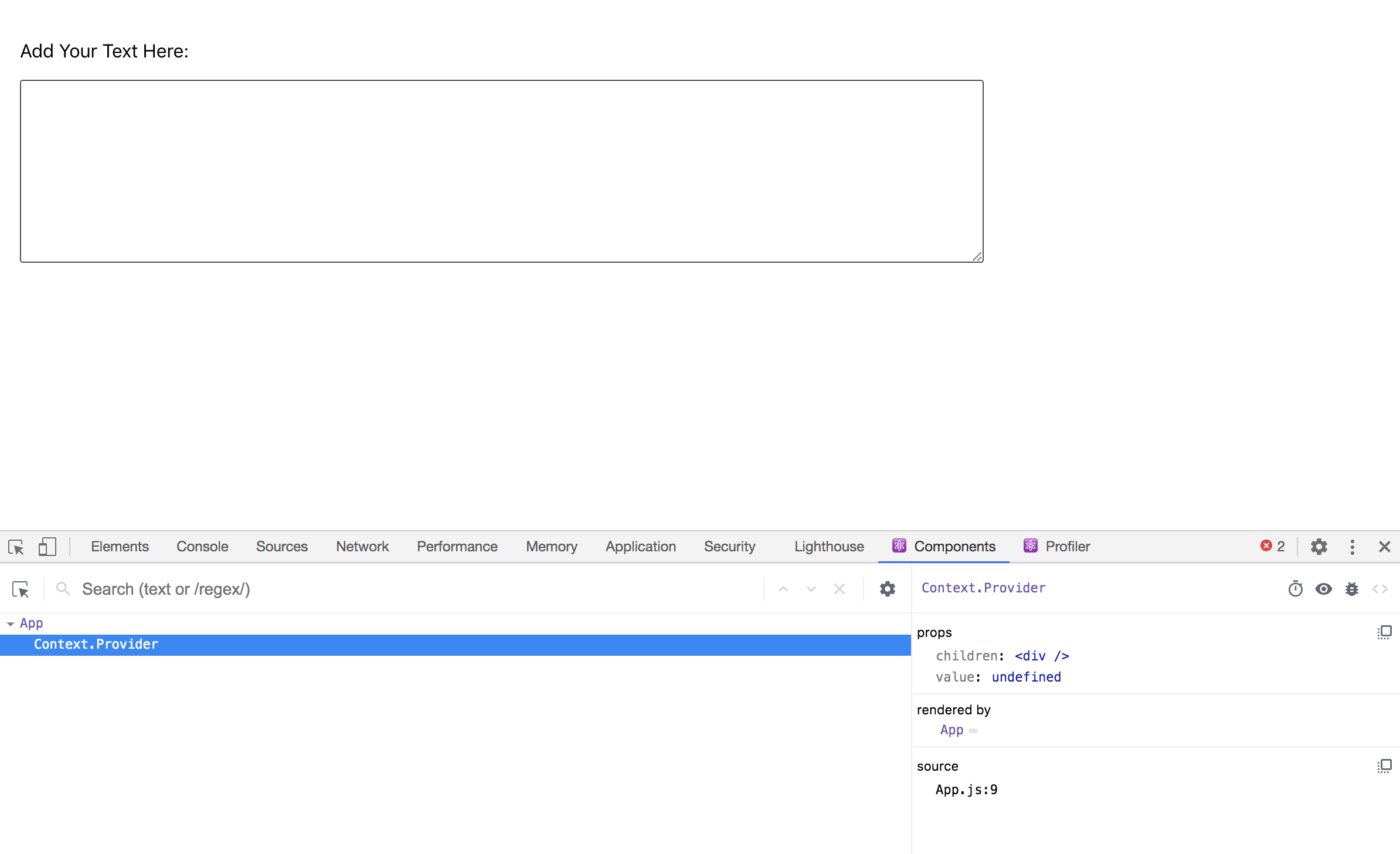Viewport: 1400px width, 854px height.
Task: Click the DevTools overflow menu button
Action: pos(1352,546)
